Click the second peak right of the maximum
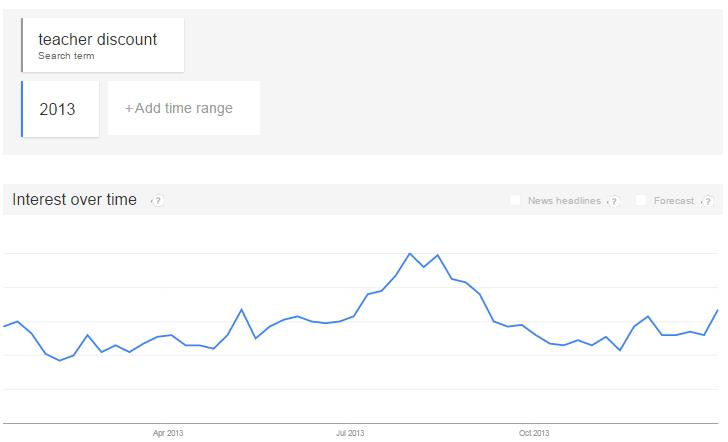The width and height of the screenshot is (728, 442). 437,255
